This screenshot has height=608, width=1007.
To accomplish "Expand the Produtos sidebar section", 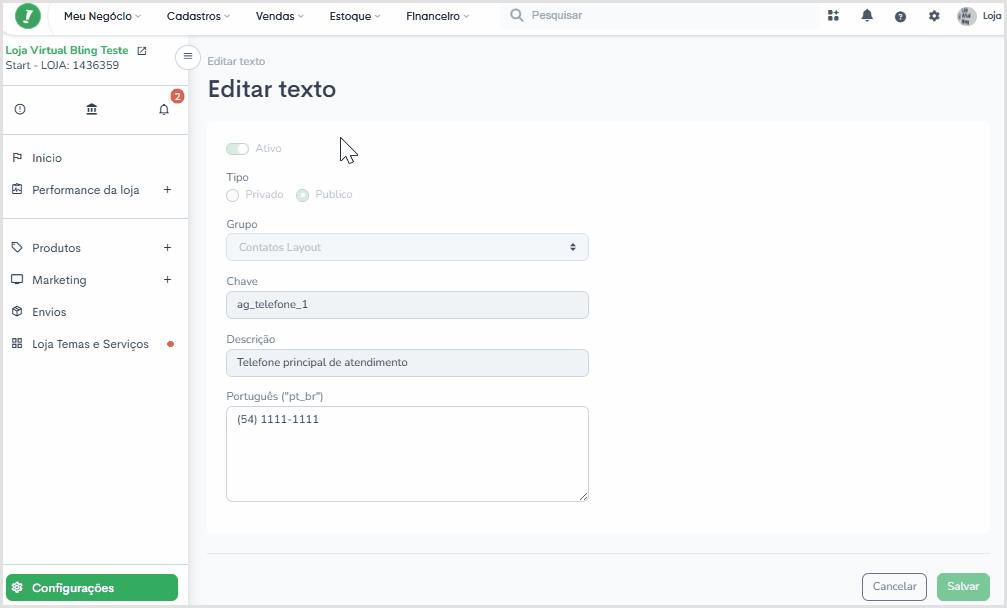I will (168, 248).
